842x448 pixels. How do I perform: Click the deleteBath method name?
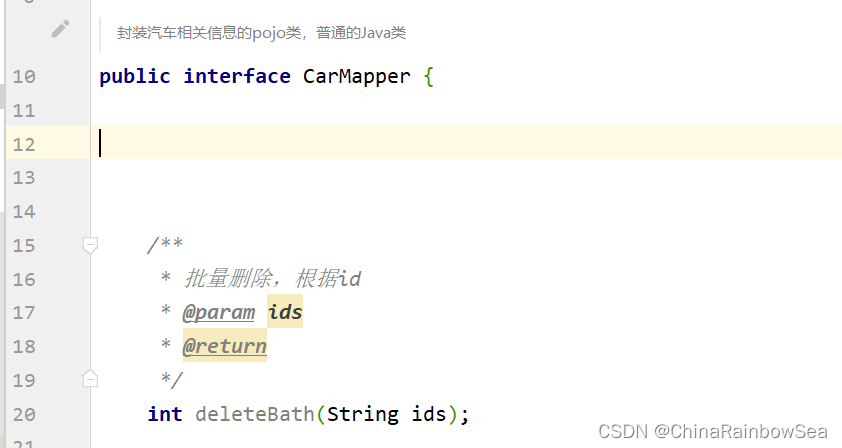point(254,414)
